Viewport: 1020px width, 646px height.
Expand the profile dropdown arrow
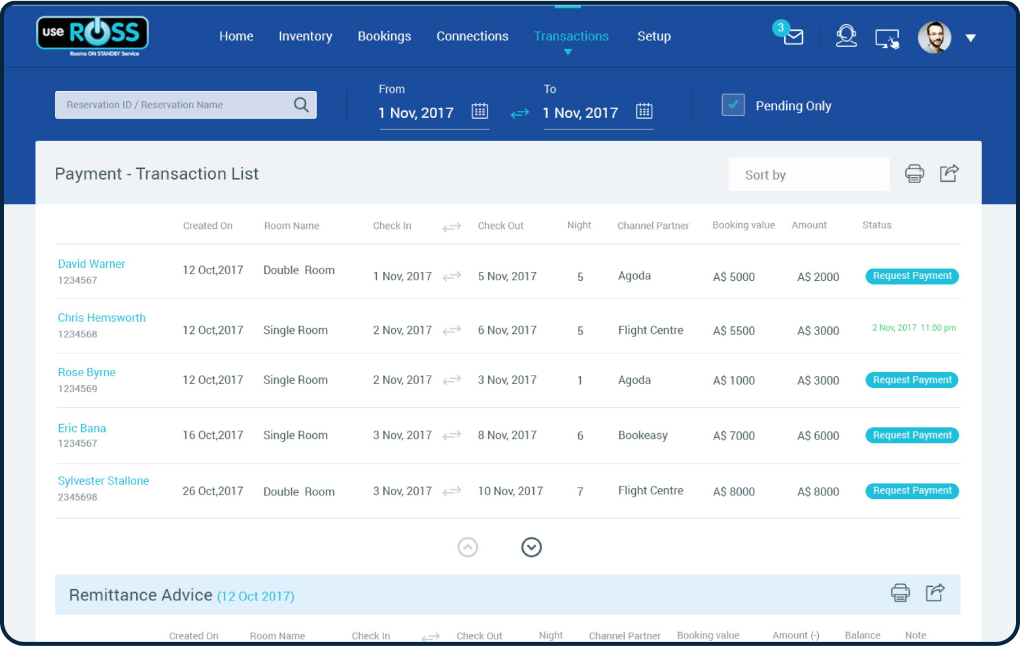pyautogui.click(x=971, y=38)
